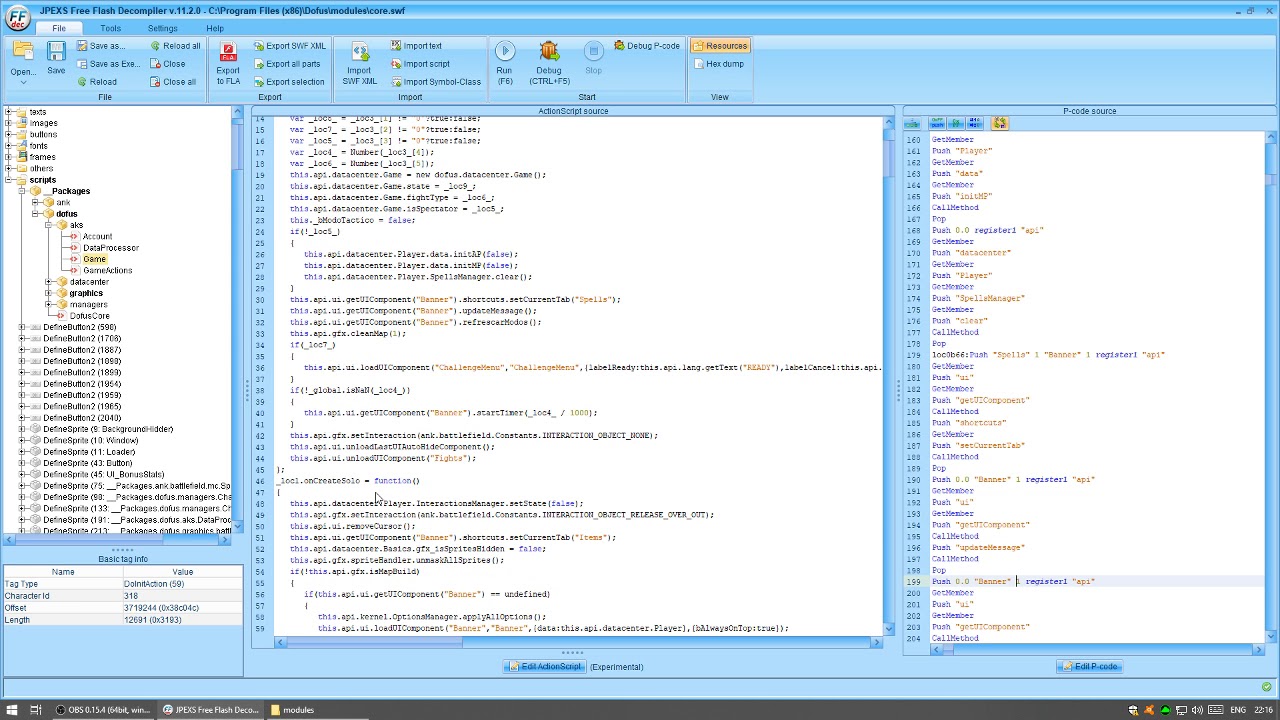Click the Reload all item
Screen dimensions: 1280x720
[x=174, y=46]
